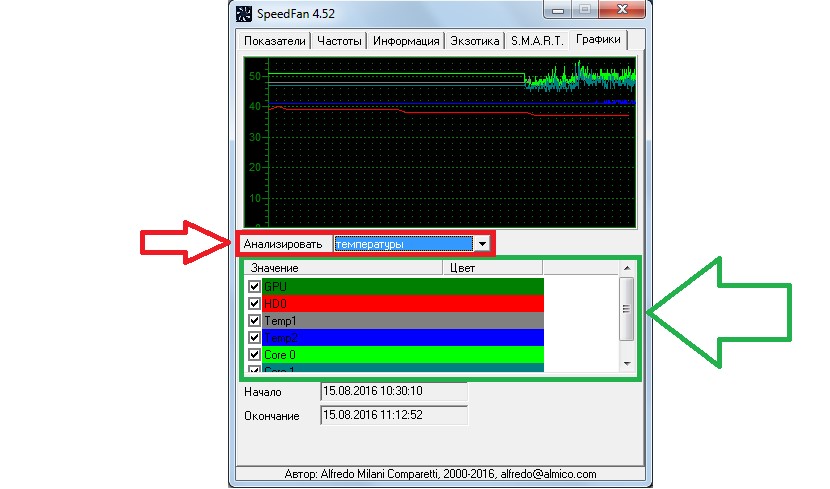Click the gray Temp1 color bar
The image size is (830, 489).
(403, 320)
